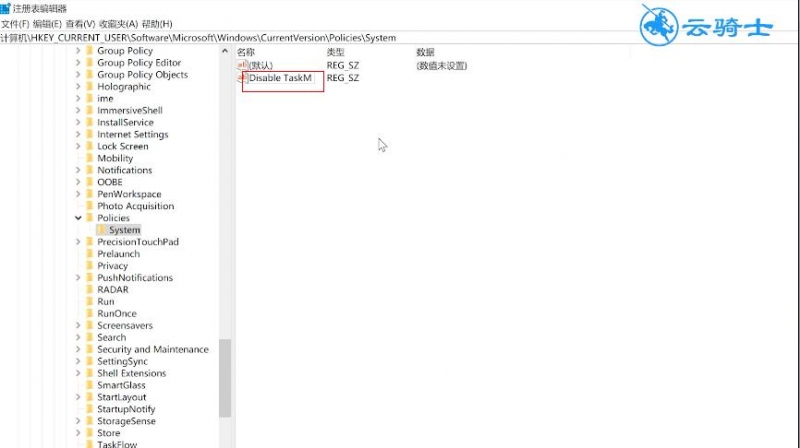Click the Shell Extensions folder icon
Screen dimensions: 800x448
[x=90, y=373]
